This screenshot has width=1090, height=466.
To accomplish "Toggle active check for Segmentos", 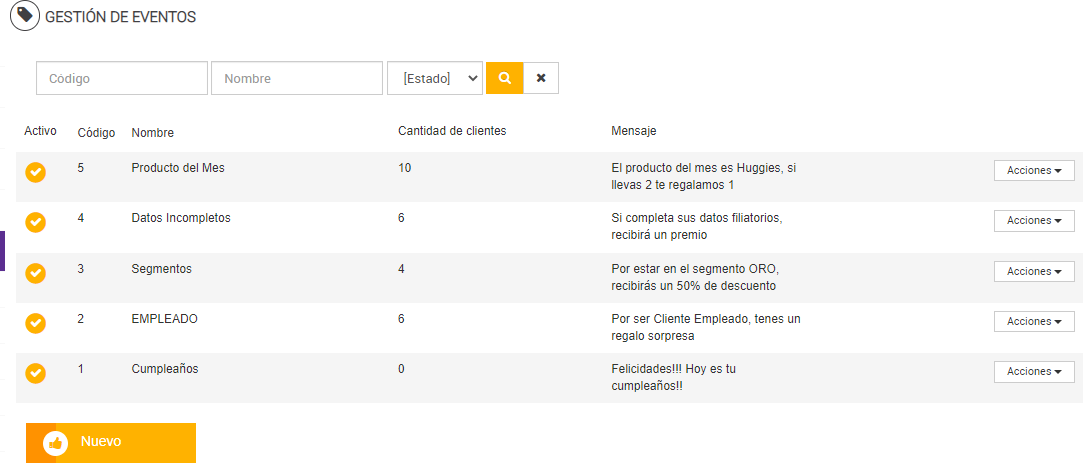I will click(x=36, y=272).
